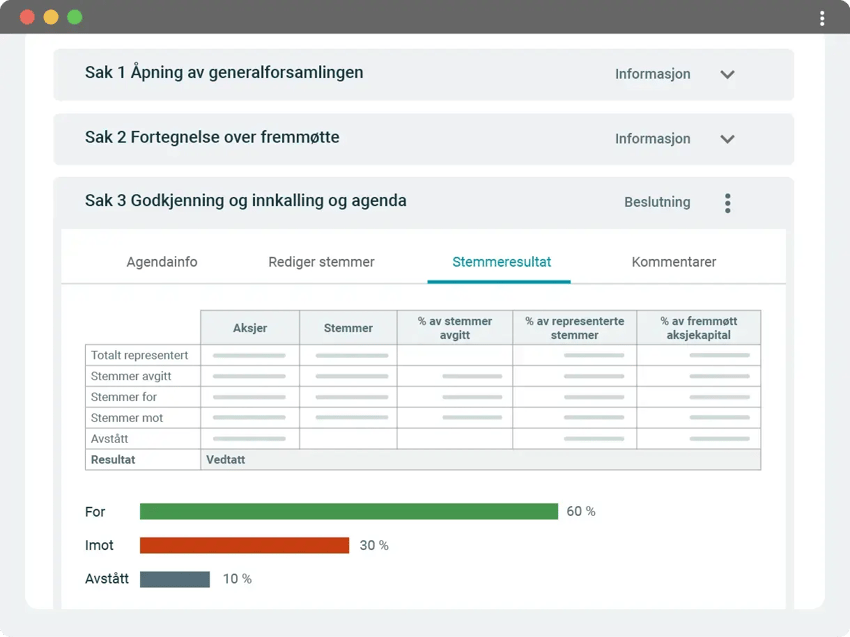Click the Aksjer cell in Totalt representert row
This screenshot has width=850, height=637.
tap(249, 356)
